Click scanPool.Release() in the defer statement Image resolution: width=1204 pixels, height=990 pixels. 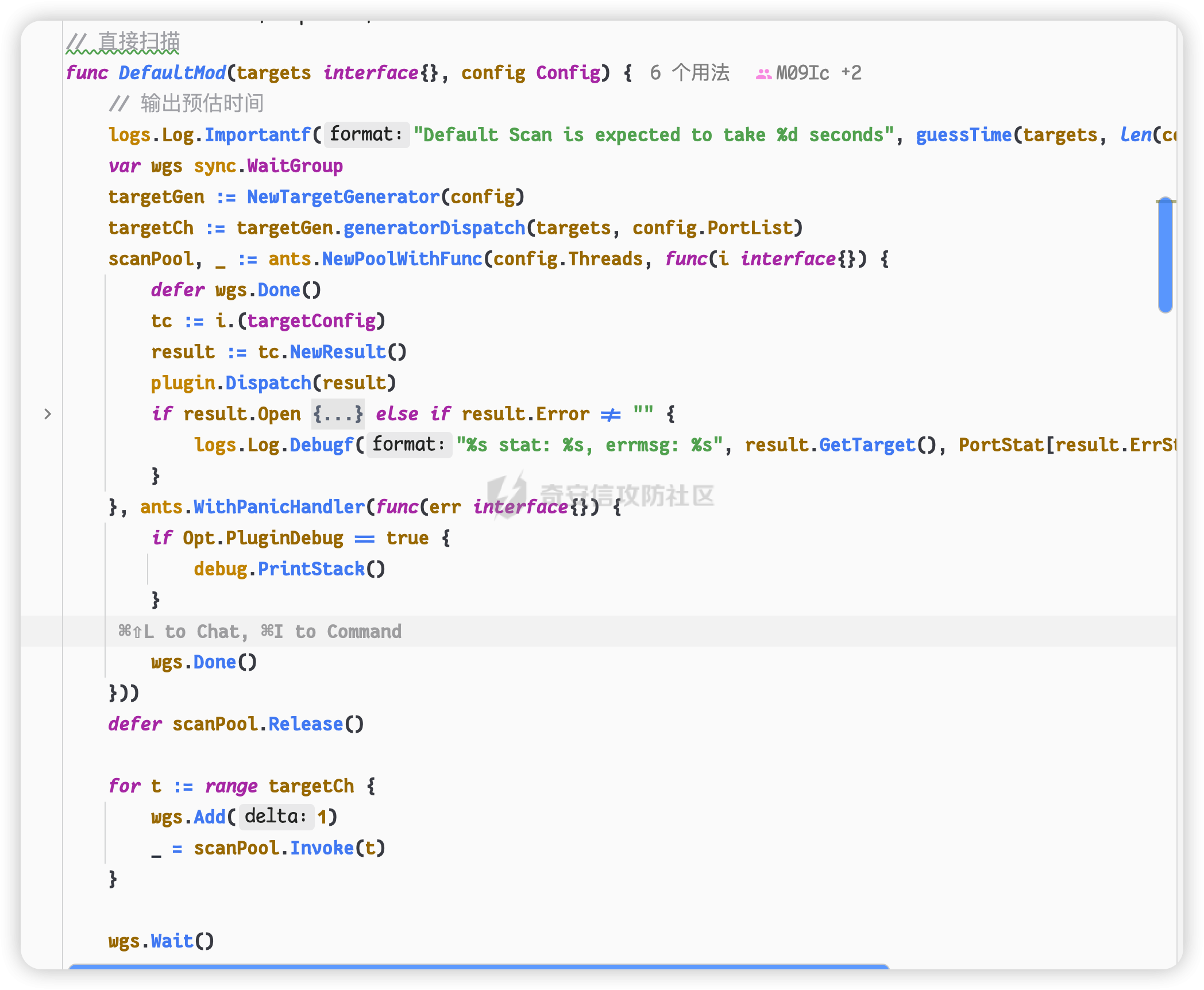pos(268,724)
